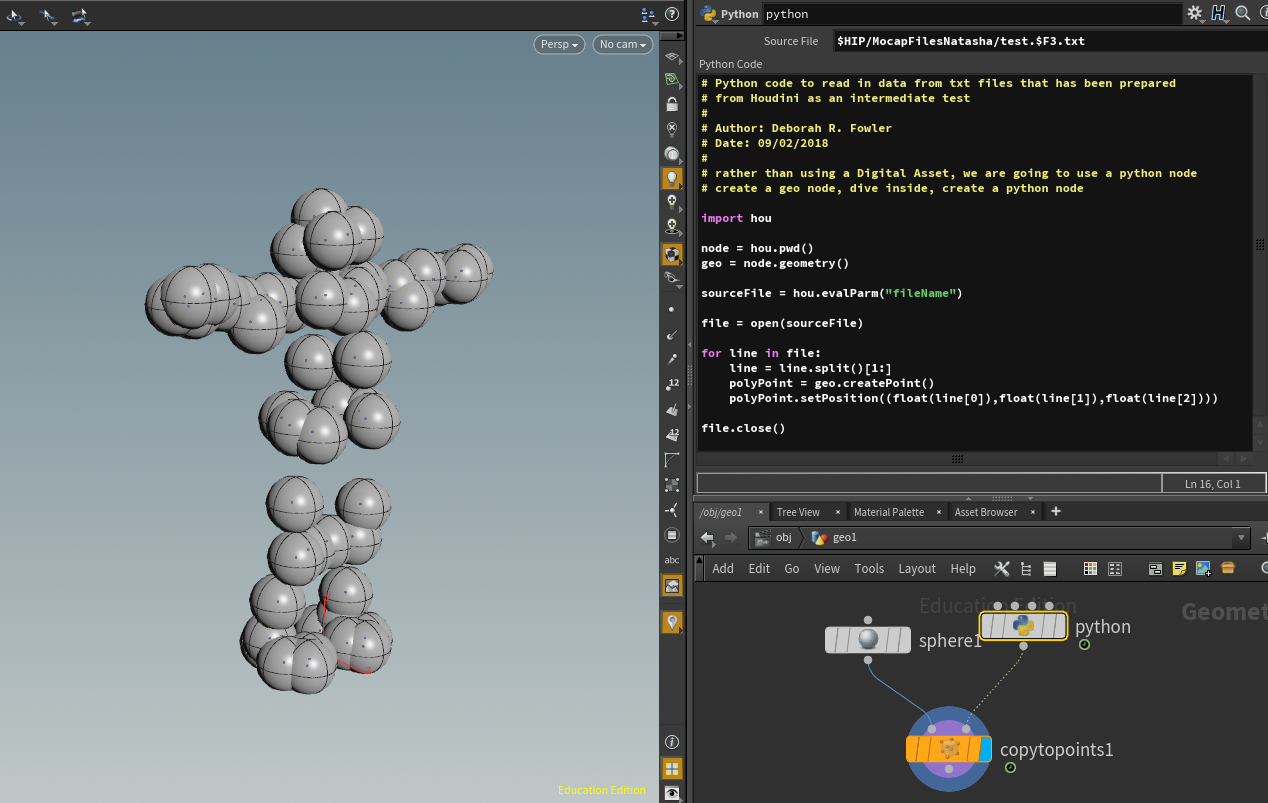This screenshot has height=803, width=1268.
Task: Open the No cam camera dropdown
Action: click(x=622, y=44)
